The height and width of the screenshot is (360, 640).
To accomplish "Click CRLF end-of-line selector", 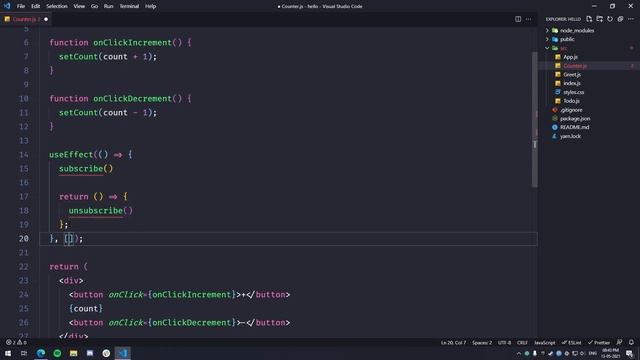I will click(522, 342).
